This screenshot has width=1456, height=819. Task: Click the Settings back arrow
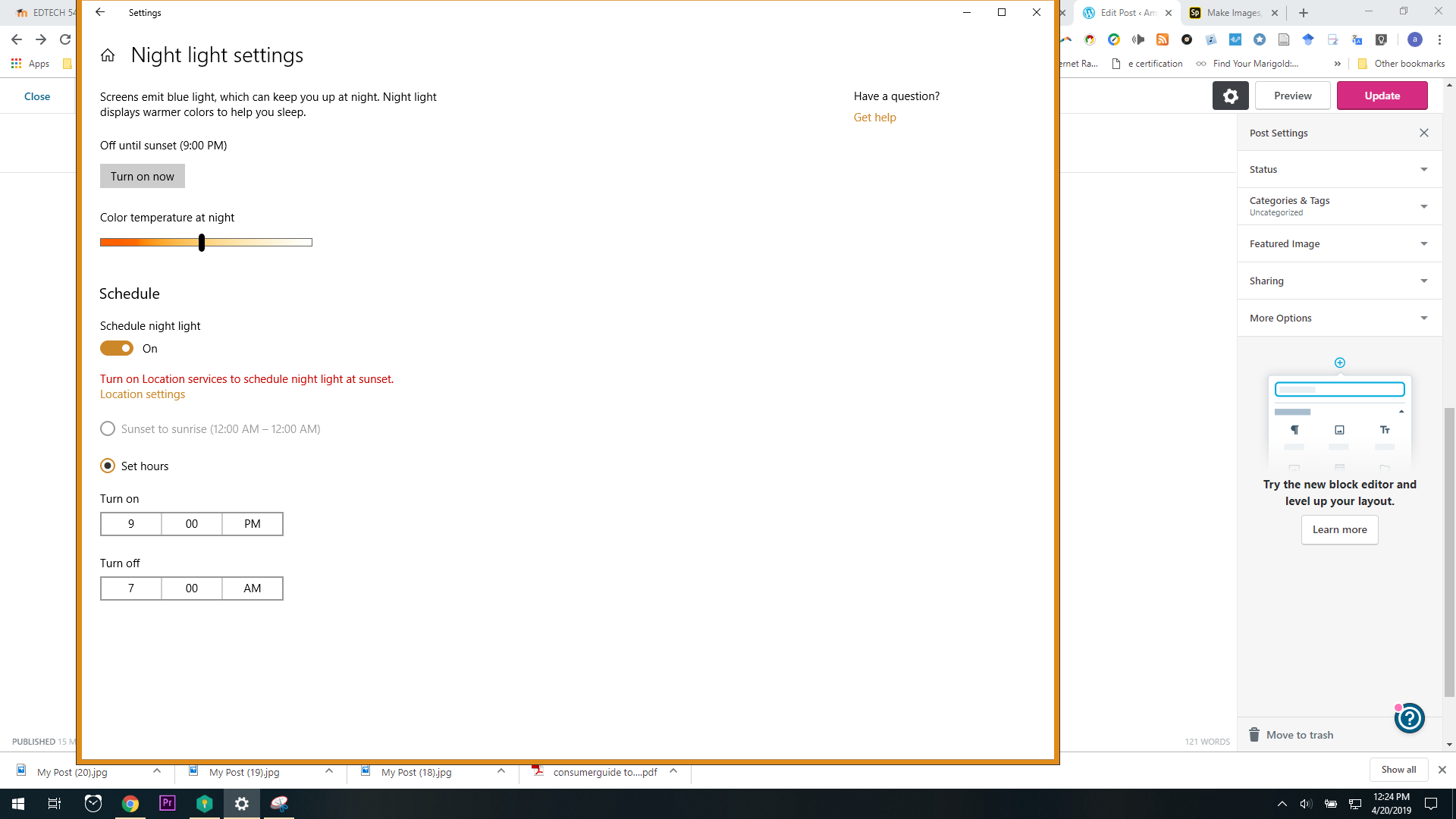pos(100,12)
